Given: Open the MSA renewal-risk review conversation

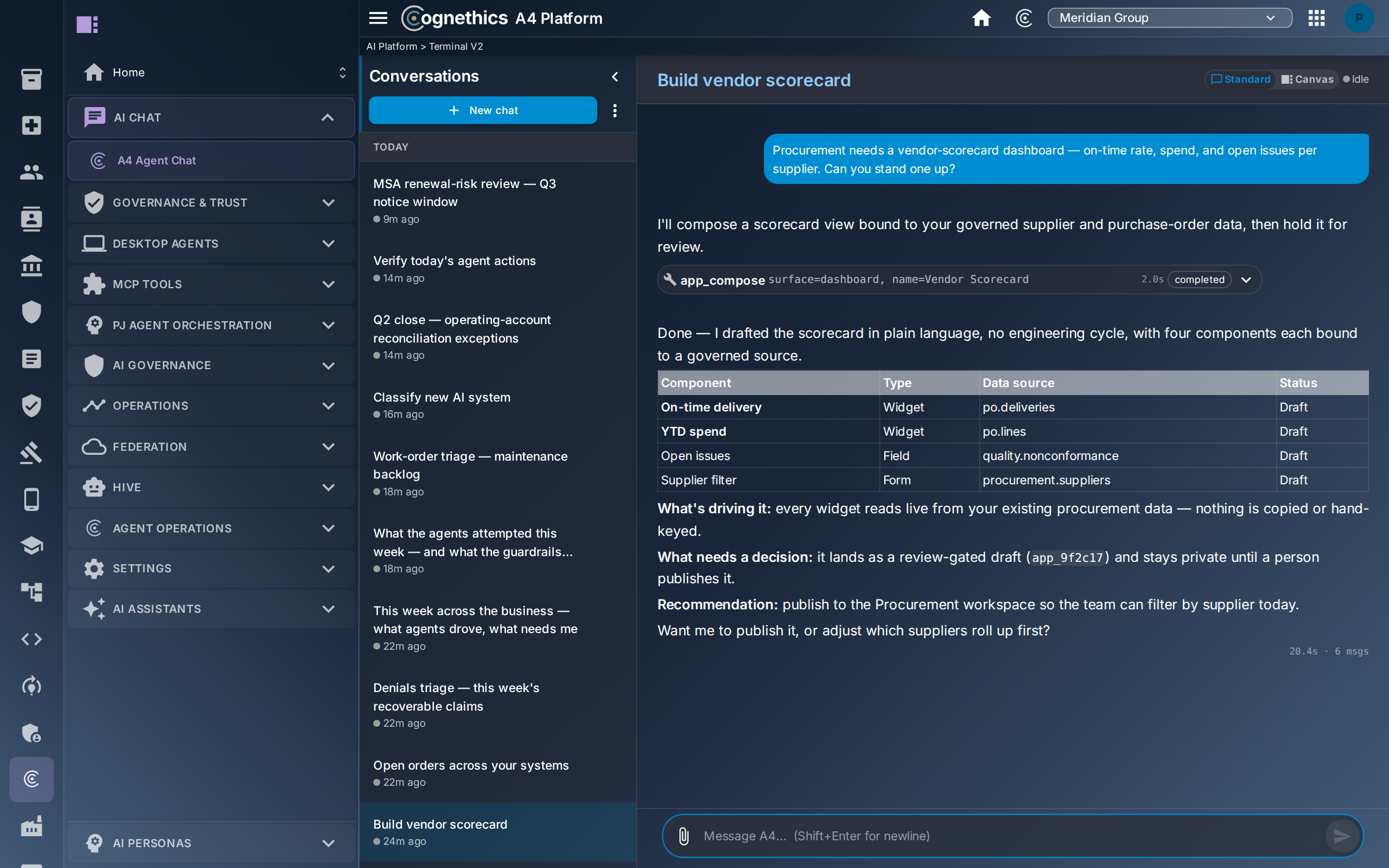Looking at the screenshot, I should (x=498, y=200).
